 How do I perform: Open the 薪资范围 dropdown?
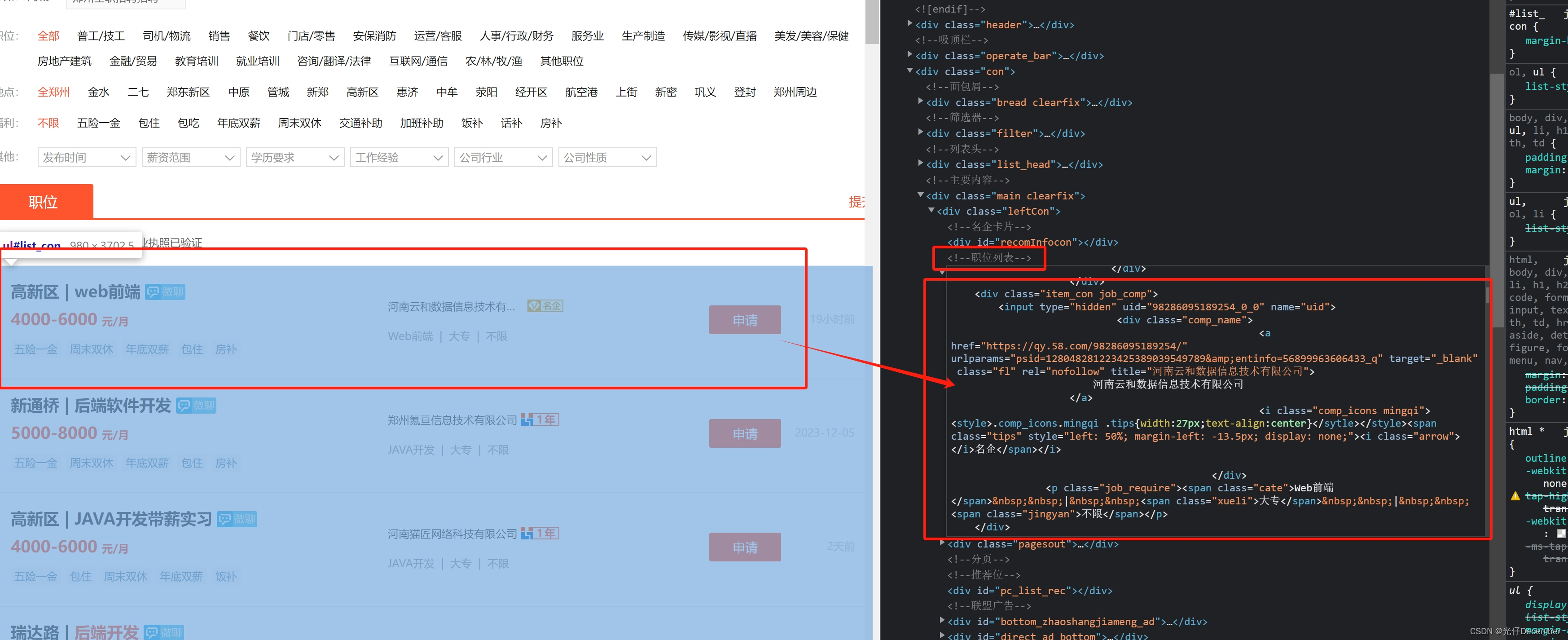(x=190, y=158)
